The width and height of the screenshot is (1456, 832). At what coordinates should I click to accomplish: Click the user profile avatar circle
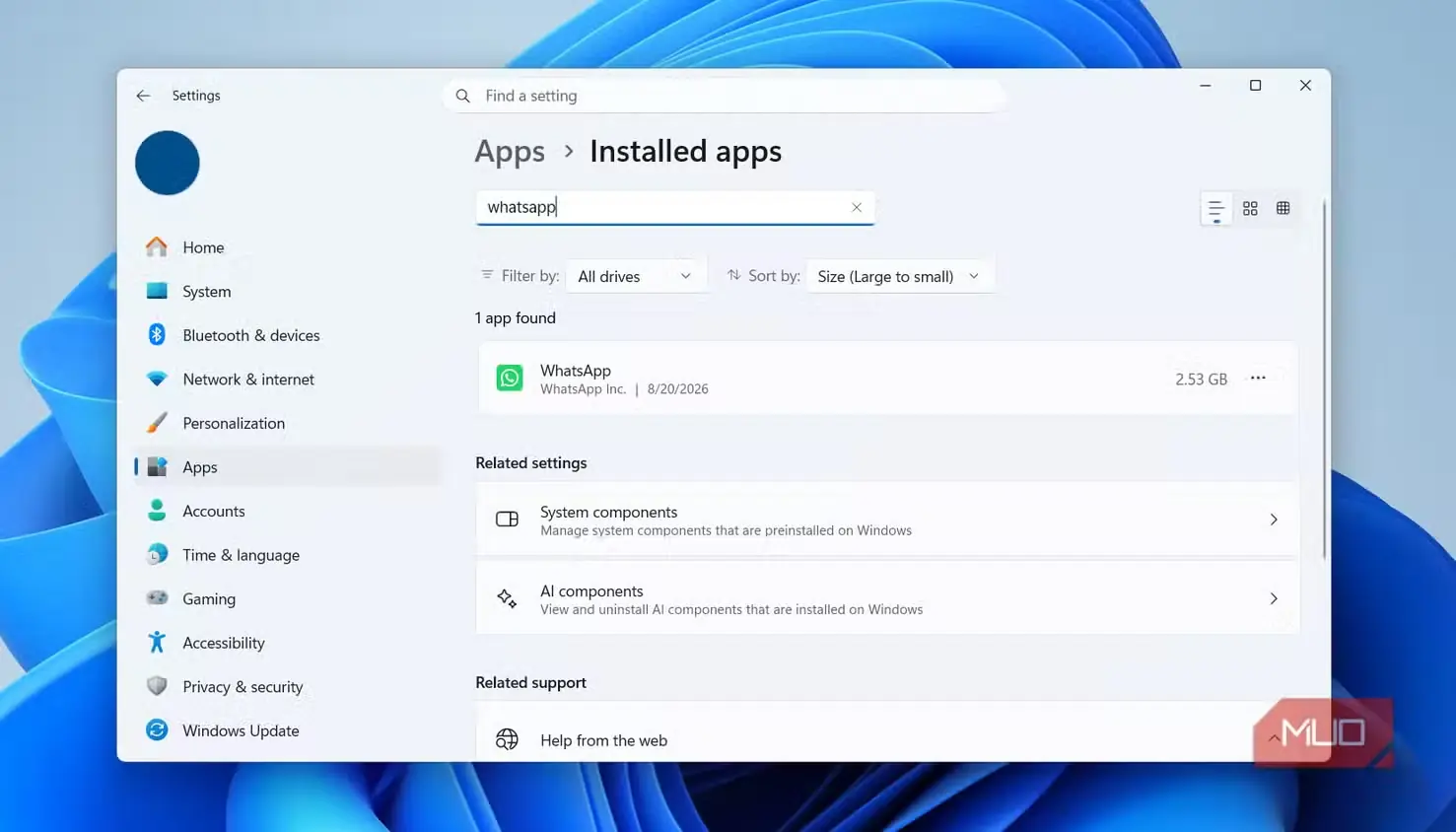click(x=168, y=163)
